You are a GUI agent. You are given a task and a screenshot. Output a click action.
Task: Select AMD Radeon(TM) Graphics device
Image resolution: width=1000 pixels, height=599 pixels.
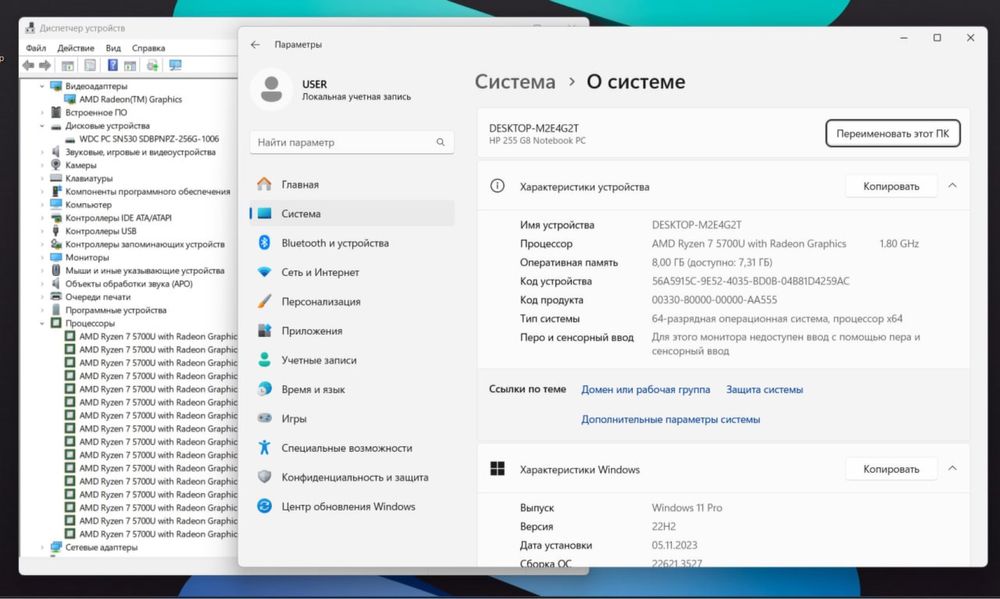click(x=130, y=100)
